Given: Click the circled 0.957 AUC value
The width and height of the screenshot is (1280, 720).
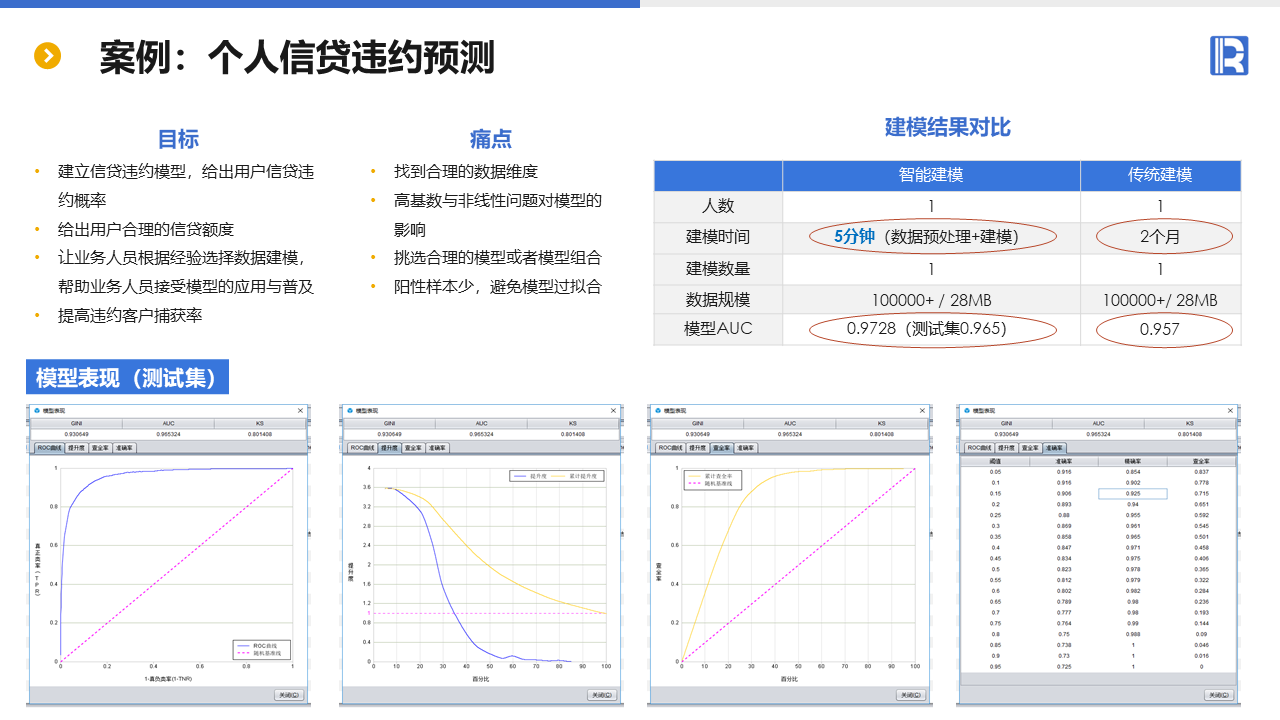Looking at the screenshot, I should point(1160,329).
